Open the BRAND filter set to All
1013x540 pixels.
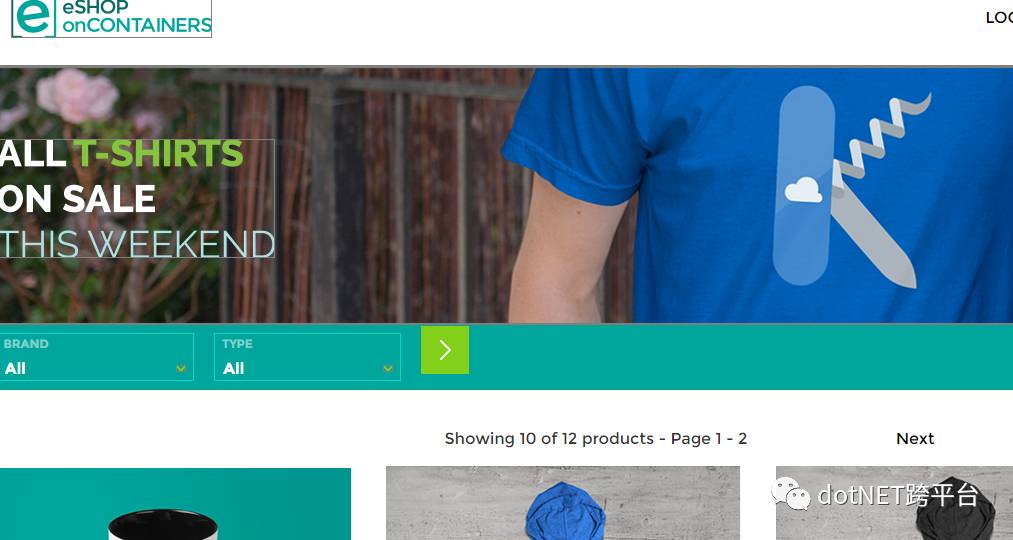tap(96, 357)
